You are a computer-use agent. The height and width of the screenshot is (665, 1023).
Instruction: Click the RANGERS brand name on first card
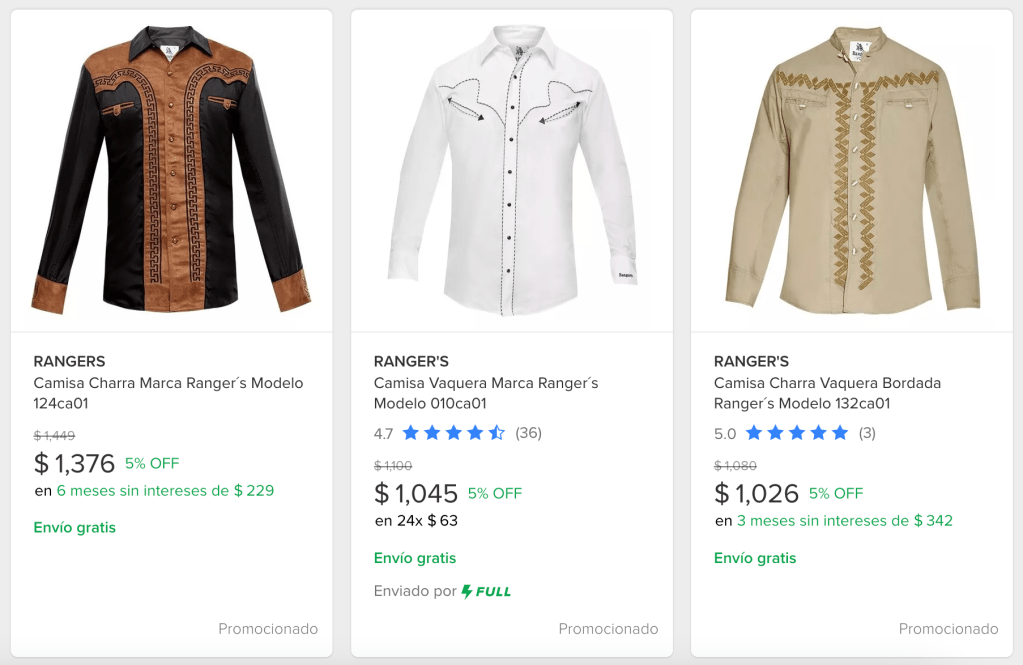pyautogui.click(x=69, y=361)
